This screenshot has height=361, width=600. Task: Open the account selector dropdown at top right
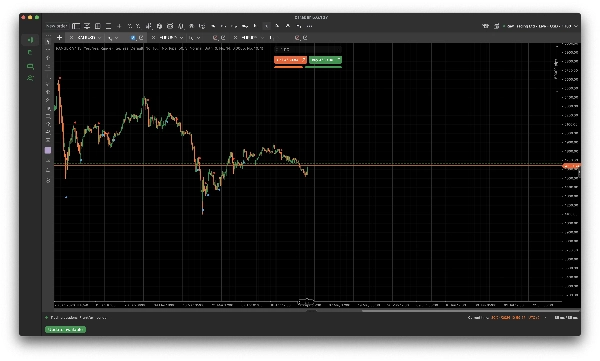[540, 26]
